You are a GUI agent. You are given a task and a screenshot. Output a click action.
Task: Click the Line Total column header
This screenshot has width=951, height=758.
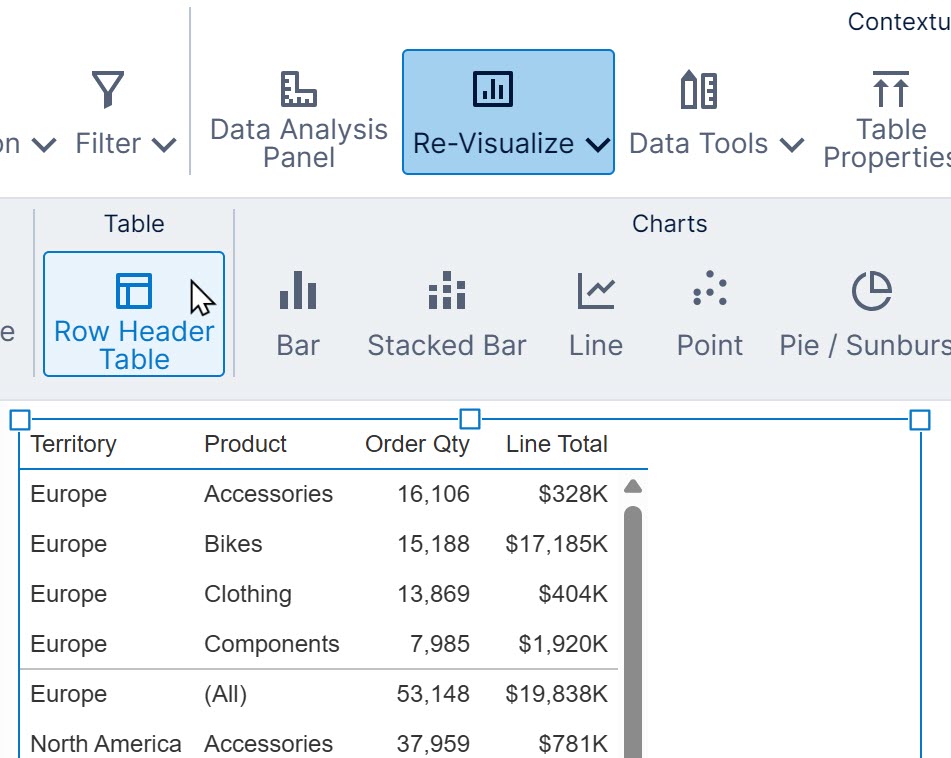[557, 444]
